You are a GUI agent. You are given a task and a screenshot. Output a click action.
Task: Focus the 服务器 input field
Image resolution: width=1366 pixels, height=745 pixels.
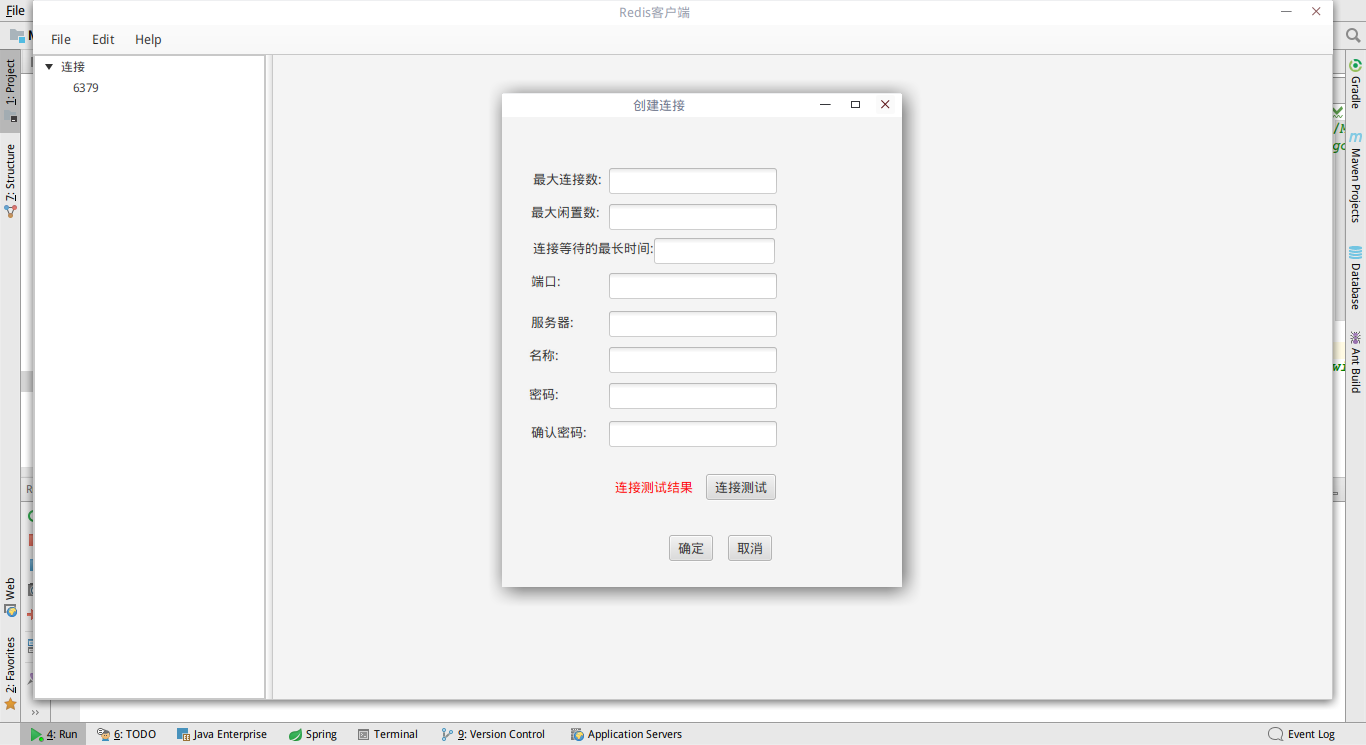(693, 324)
